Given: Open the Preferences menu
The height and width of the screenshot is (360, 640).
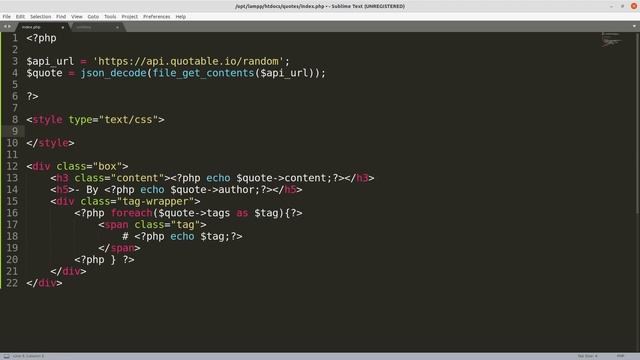Looking at the screenshot, I should coord(156,17).
